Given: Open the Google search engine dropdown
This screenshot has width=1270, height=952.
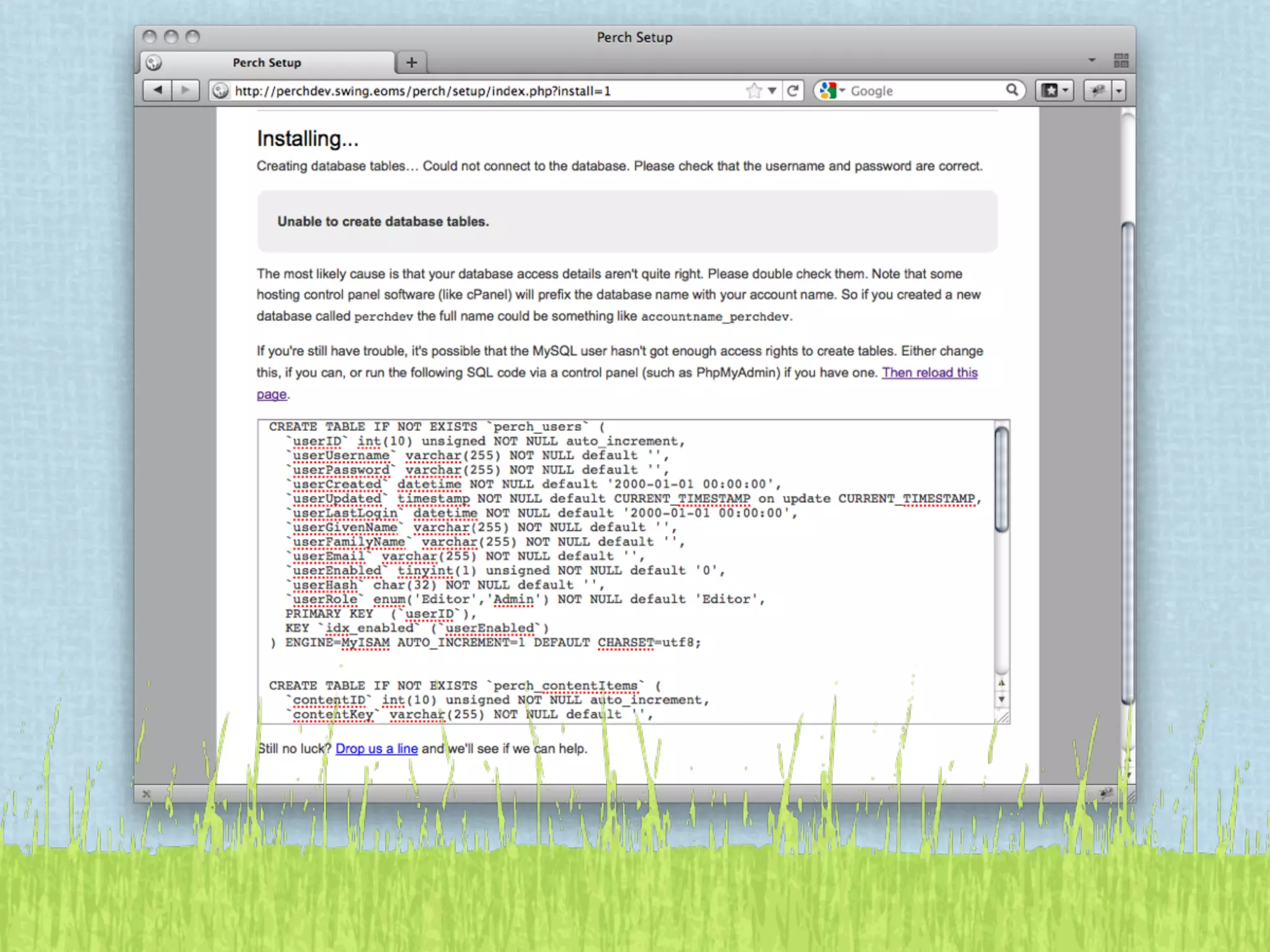Looking at the screenshot, I should coord(832,91).
